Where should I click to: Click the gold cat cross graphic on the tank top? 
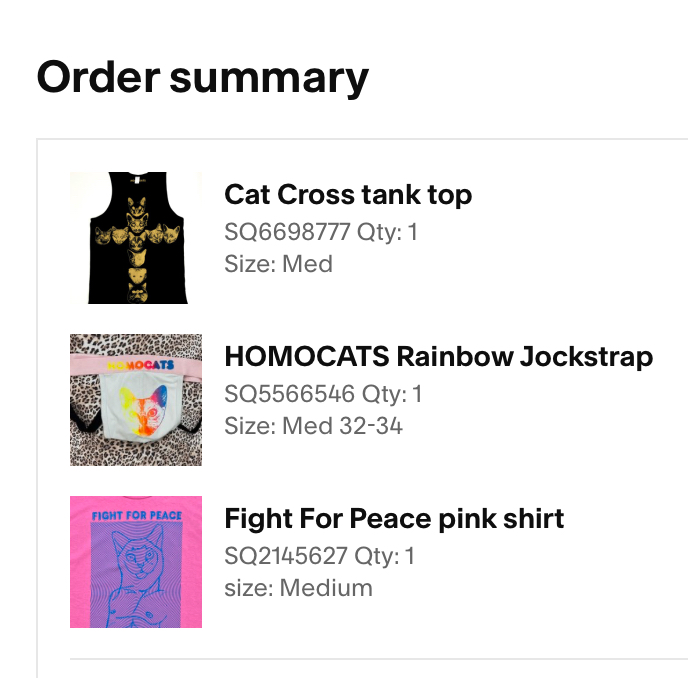coord(137,240)
